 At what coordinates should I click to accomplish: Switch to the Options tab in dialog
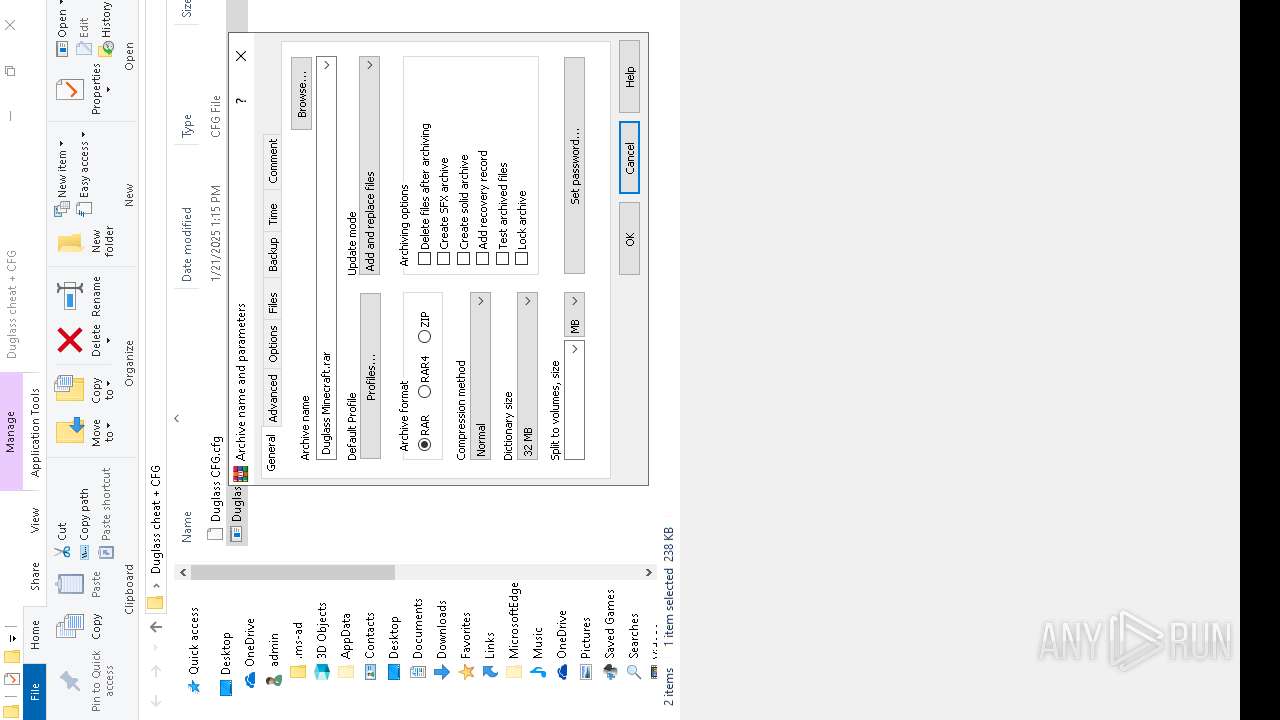coord(273,343)
